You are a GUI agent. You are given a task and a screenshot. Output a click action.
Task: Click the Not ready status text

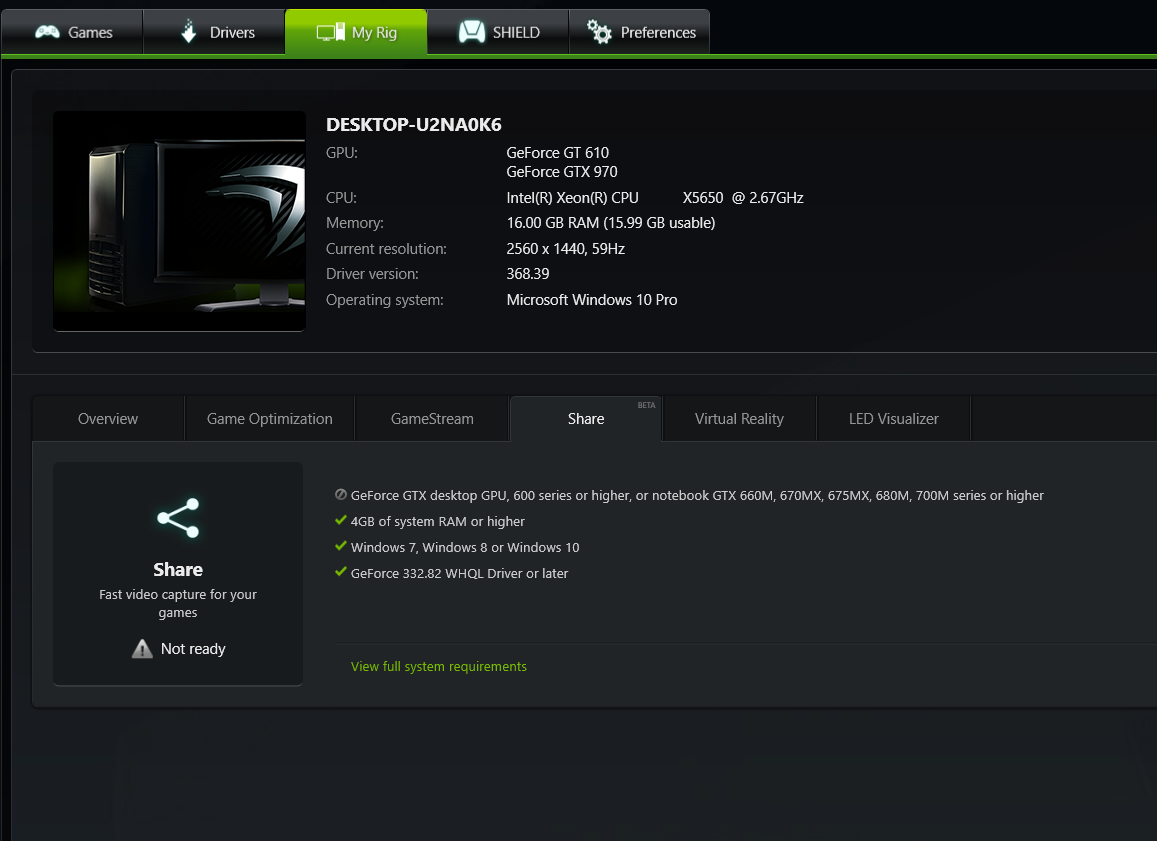(193, 649)
